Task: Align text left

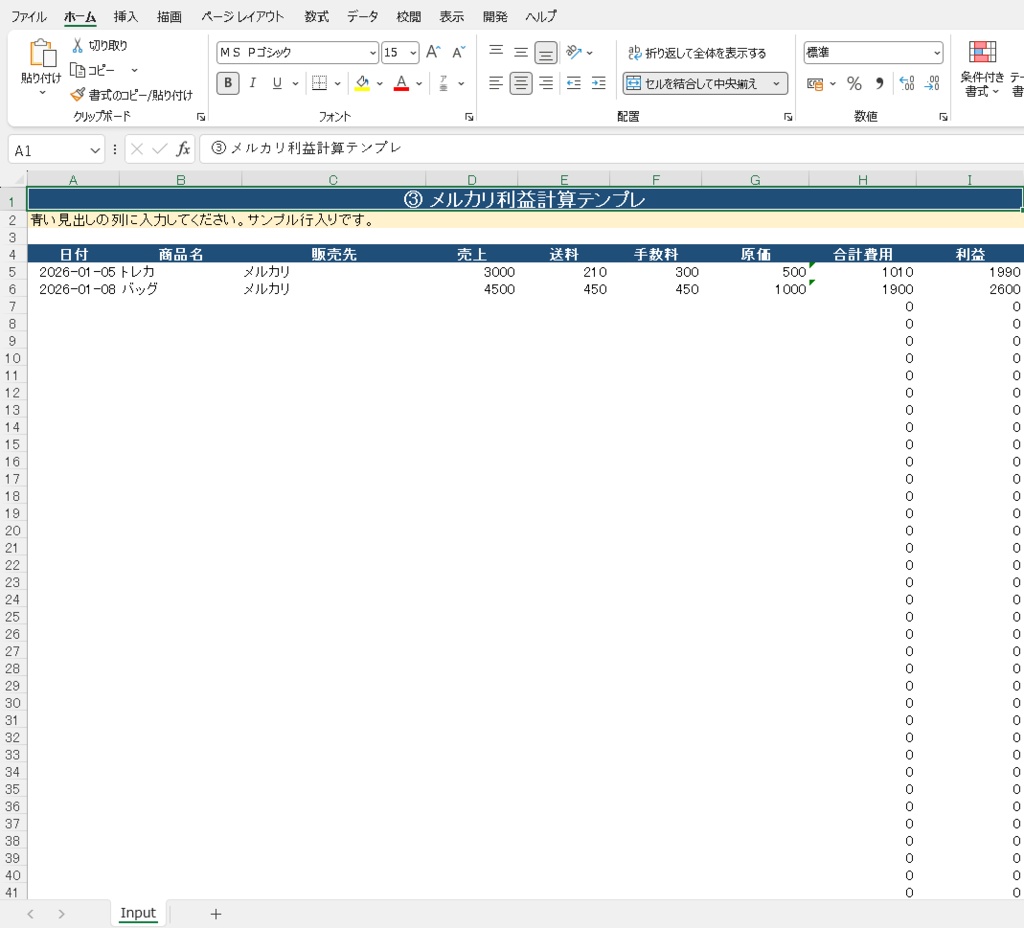Action: 496,83
